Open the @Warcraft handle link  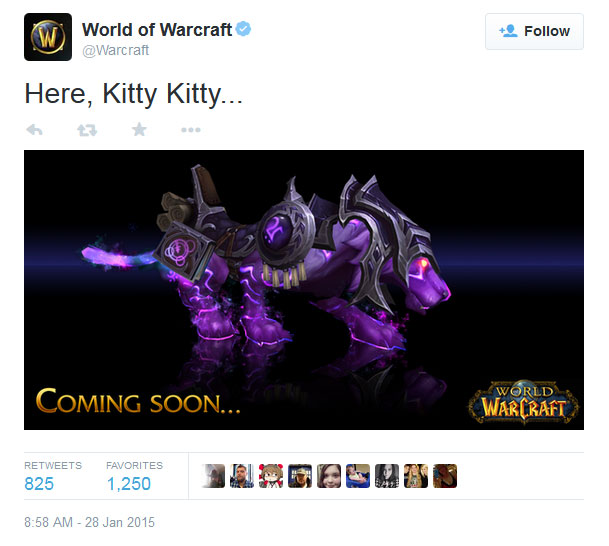[115, 50]
